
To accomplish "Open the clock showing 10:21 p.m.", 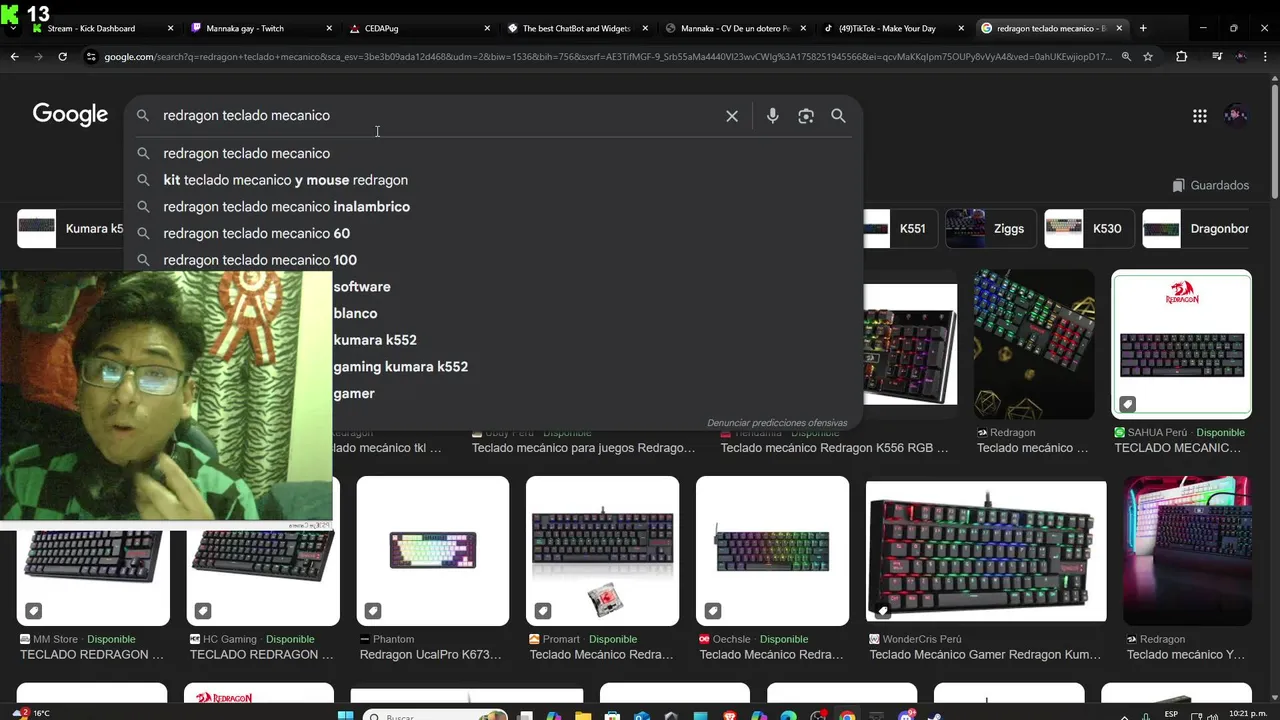I will (1249, 715).
